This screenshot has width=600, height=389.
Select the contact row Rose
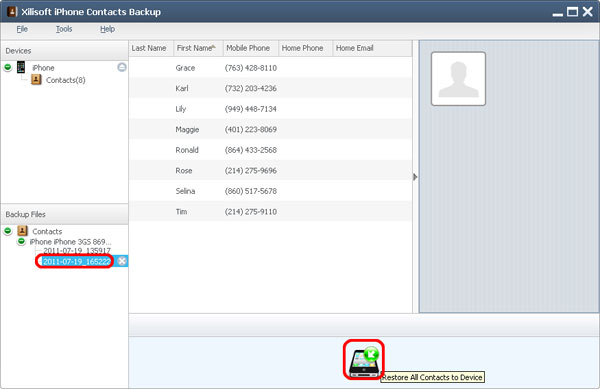pos(271,170)
